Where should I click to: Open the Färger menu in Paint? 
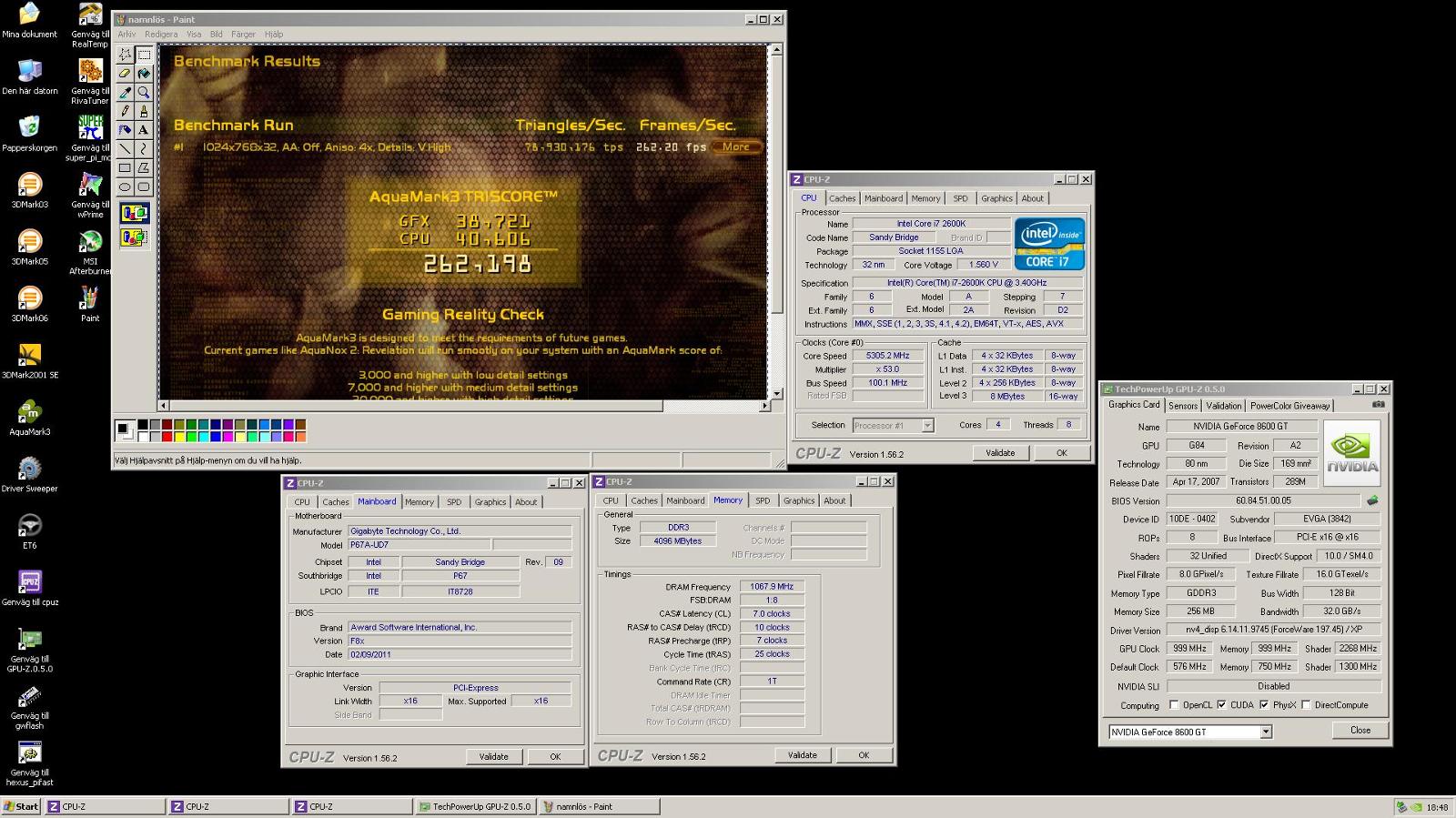(243, 35)
